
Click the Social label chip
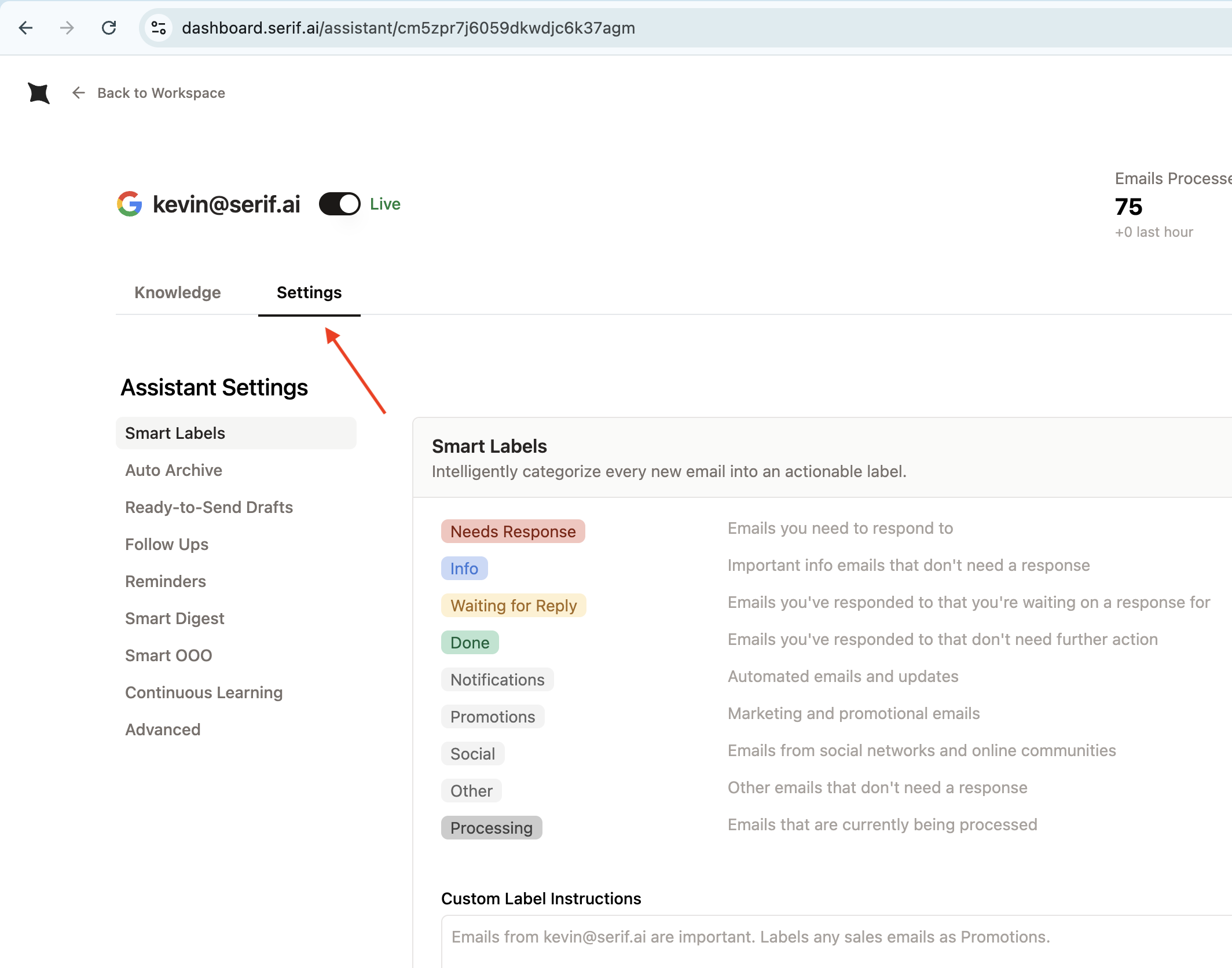472,754
